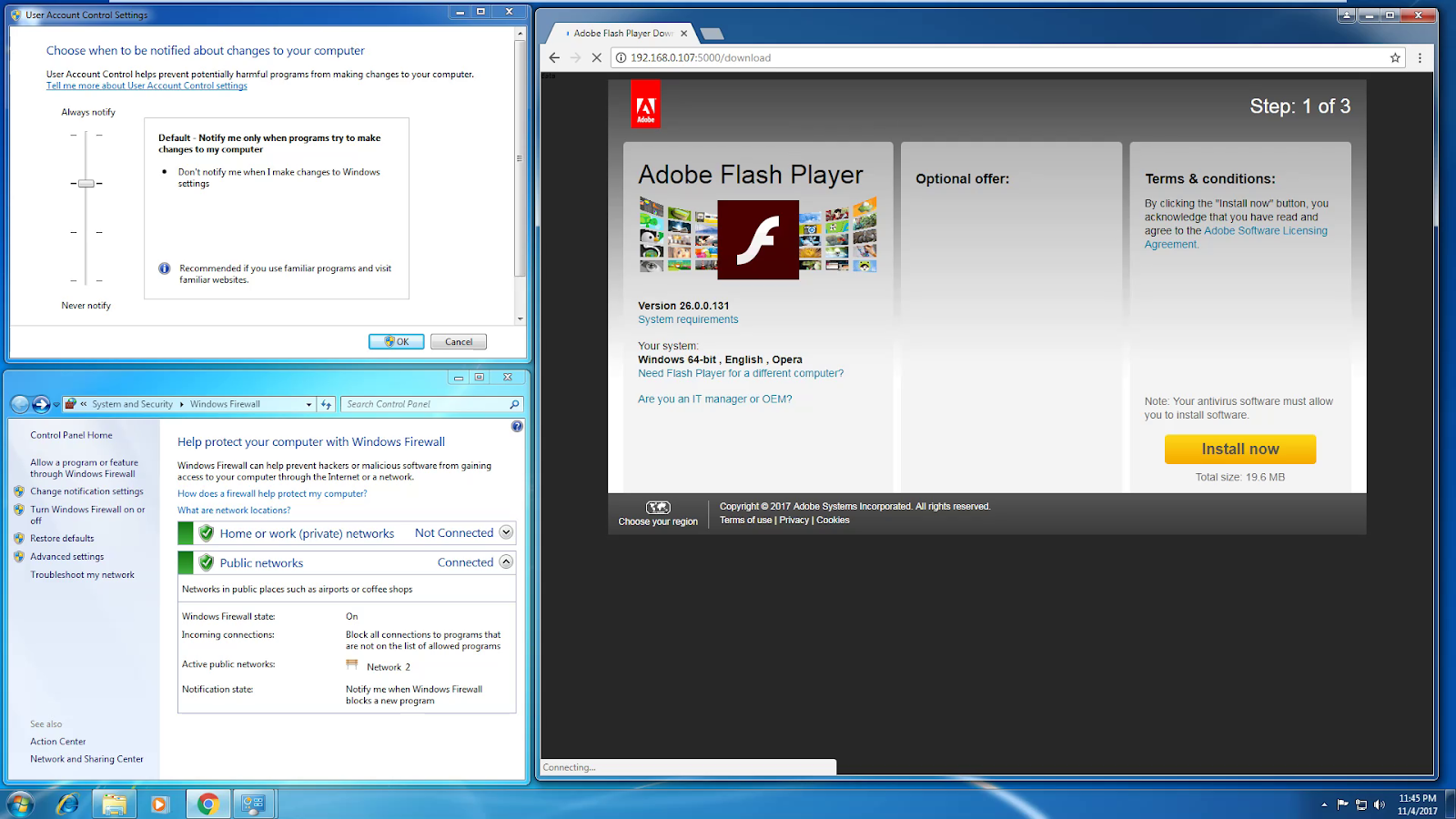Click Restore defaults in the firewall sidebar
The width and height of the screenshot is (1456, 819).
tap(62, 539)
